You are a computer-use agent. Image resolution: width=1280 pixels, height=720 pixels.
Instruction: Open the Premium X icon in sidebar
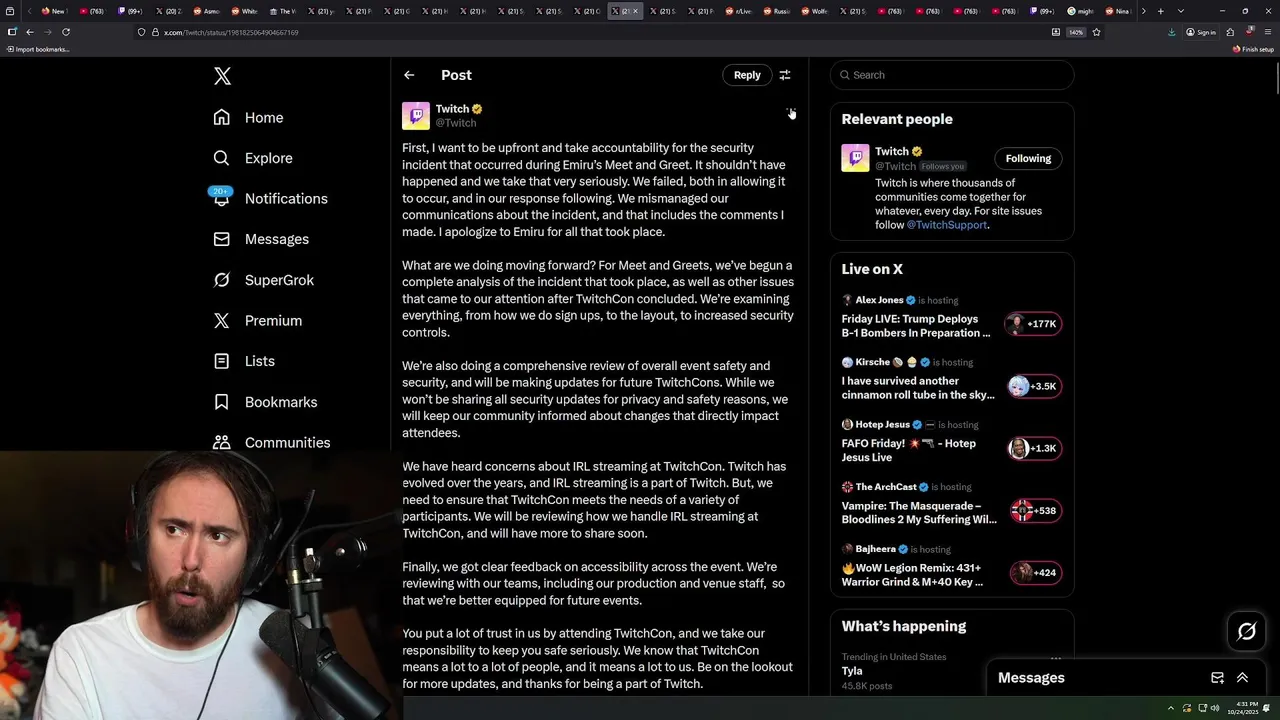click(221, 320)
